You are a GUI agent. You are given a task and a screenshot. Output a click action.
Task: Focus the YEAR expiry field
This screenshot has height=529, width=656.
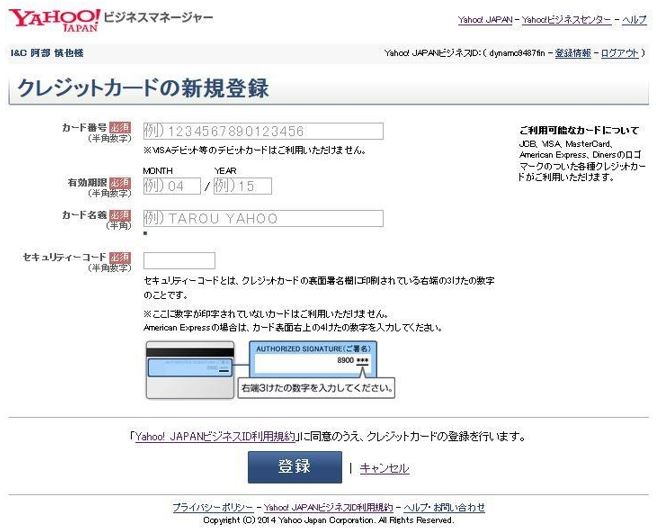tap(243, 186)
